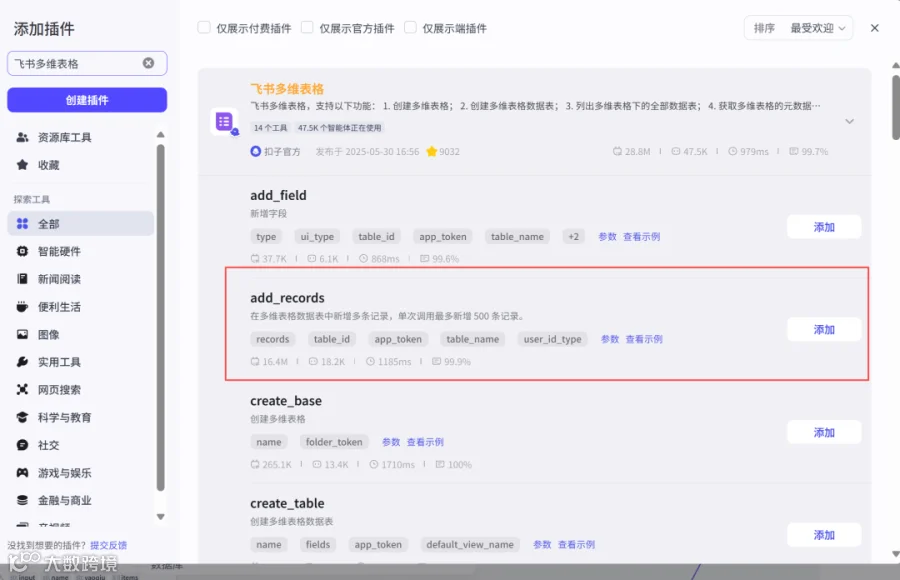Screen dimensions: 900x580
Task: Click the 飞书多维表格 plugin title
Action: [287, 88]
